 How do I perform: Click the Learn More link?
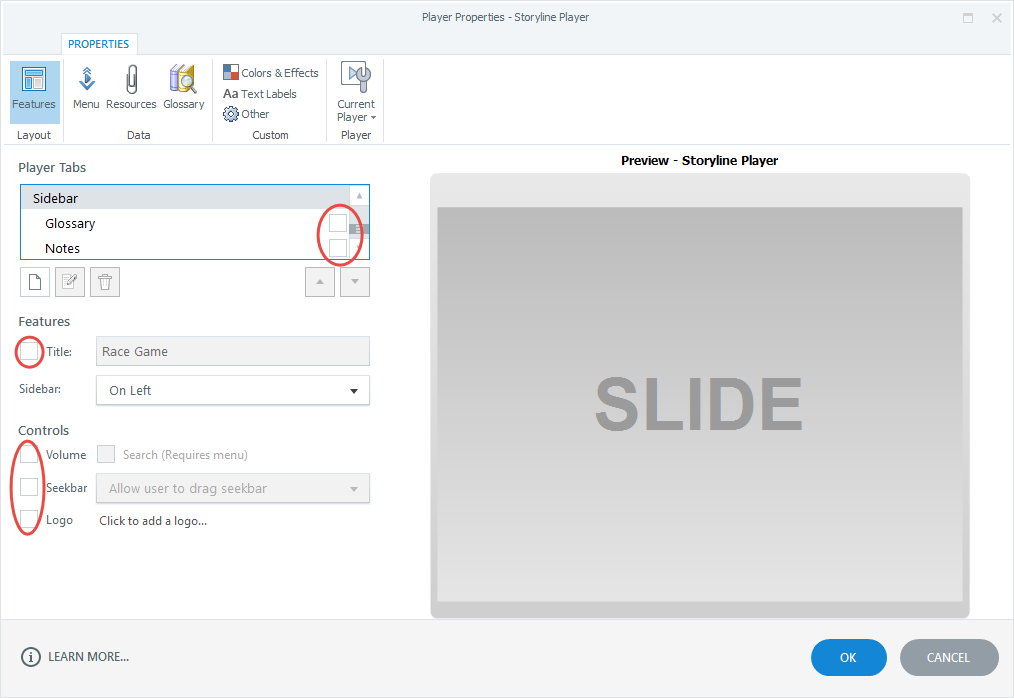tap(88, 657)
